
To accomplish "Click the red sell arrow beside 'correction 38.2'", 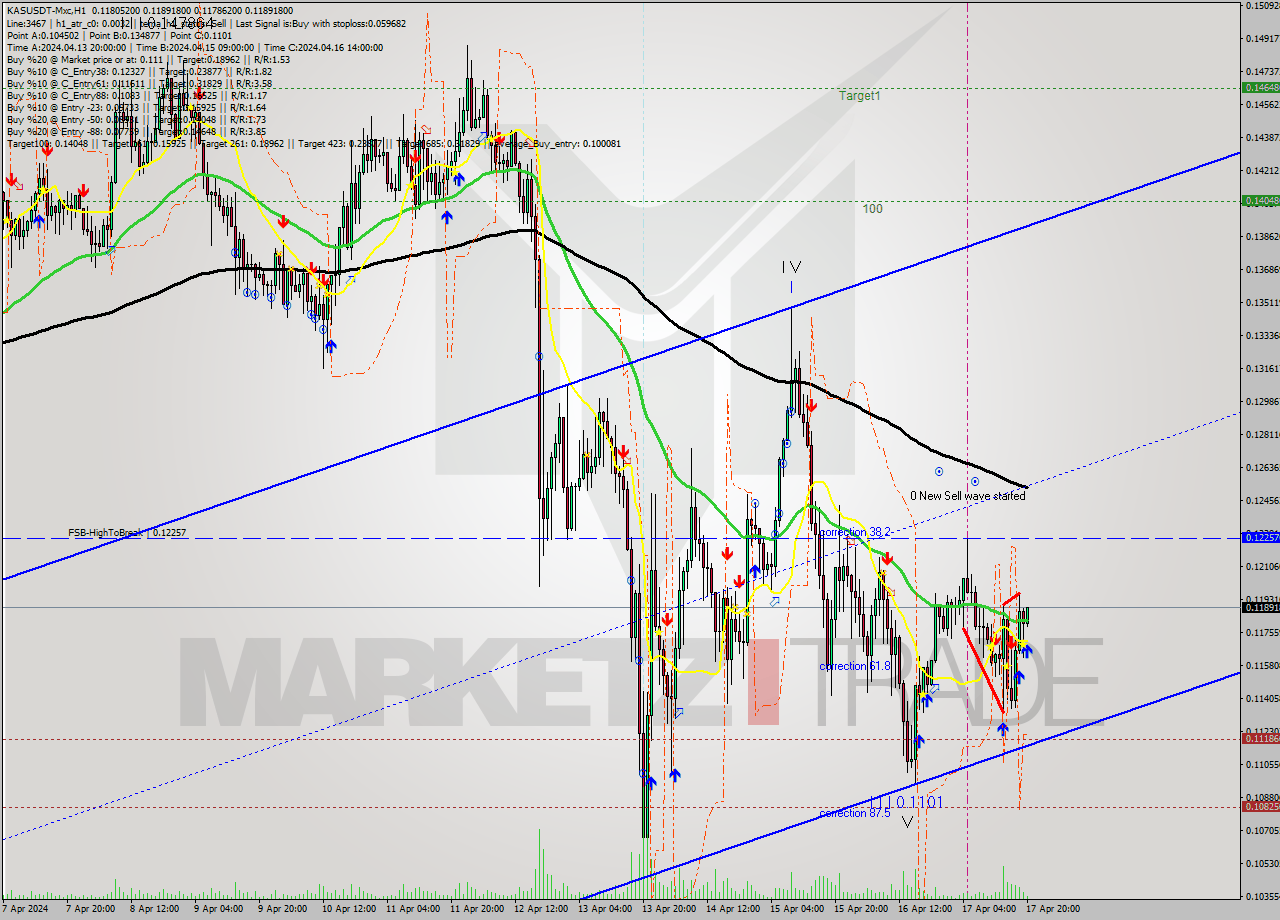I will pyautogui.click(x=886, y=558).
